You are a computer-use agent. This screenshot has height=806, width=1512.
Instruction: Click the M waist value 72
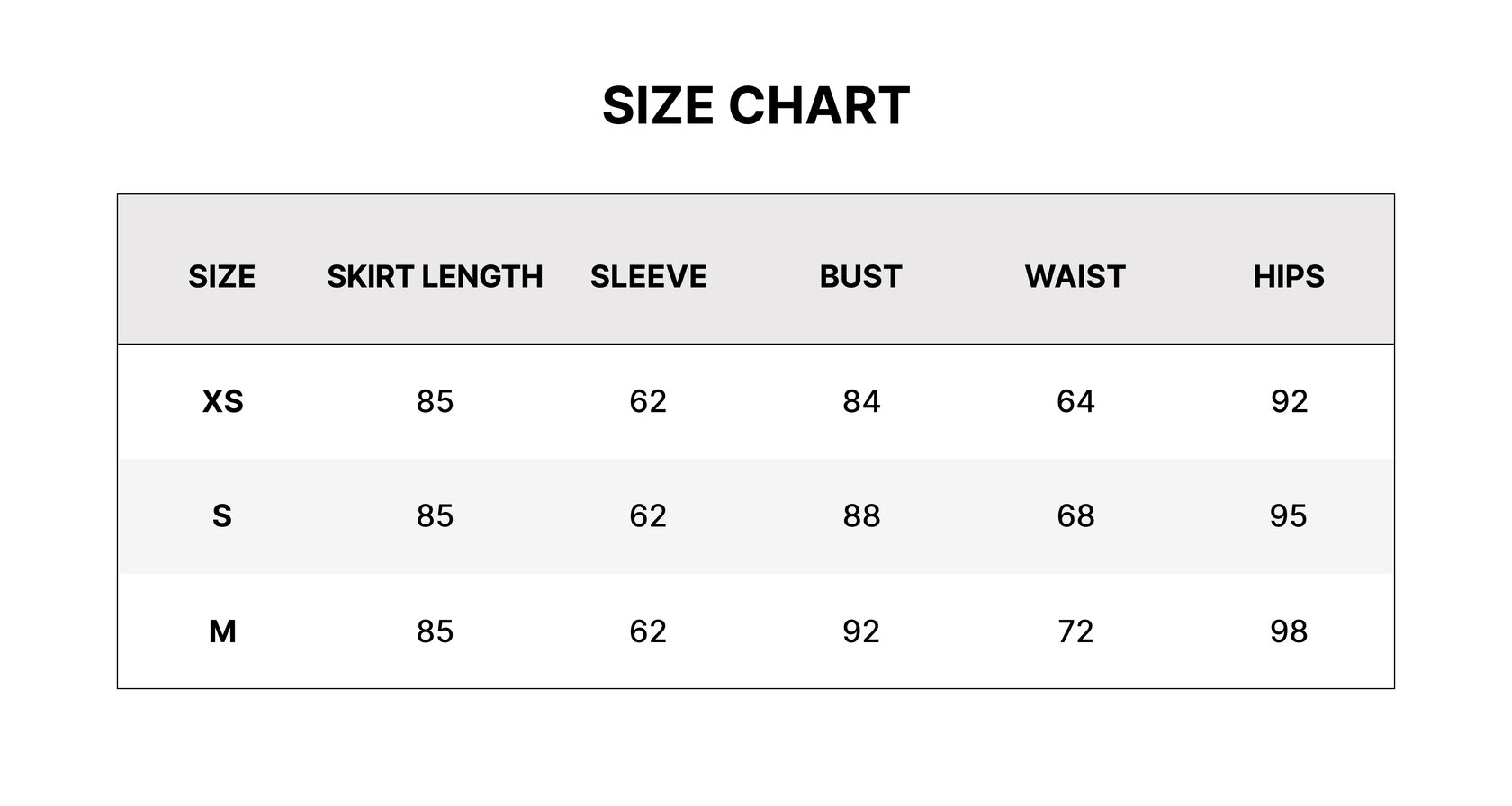[x=1075, y=631]
